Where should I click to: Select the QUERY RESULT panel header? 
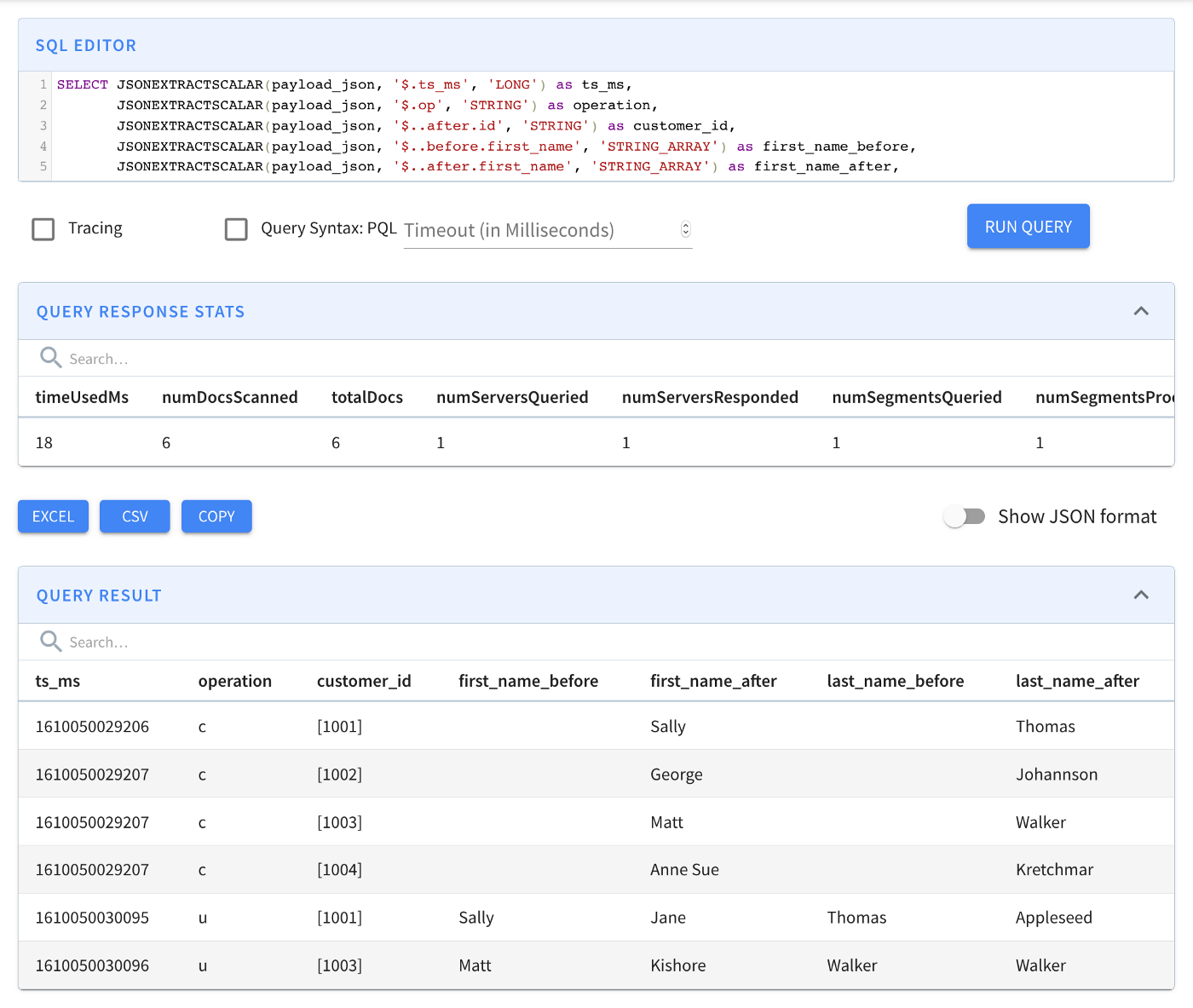(x=98, y=595)
